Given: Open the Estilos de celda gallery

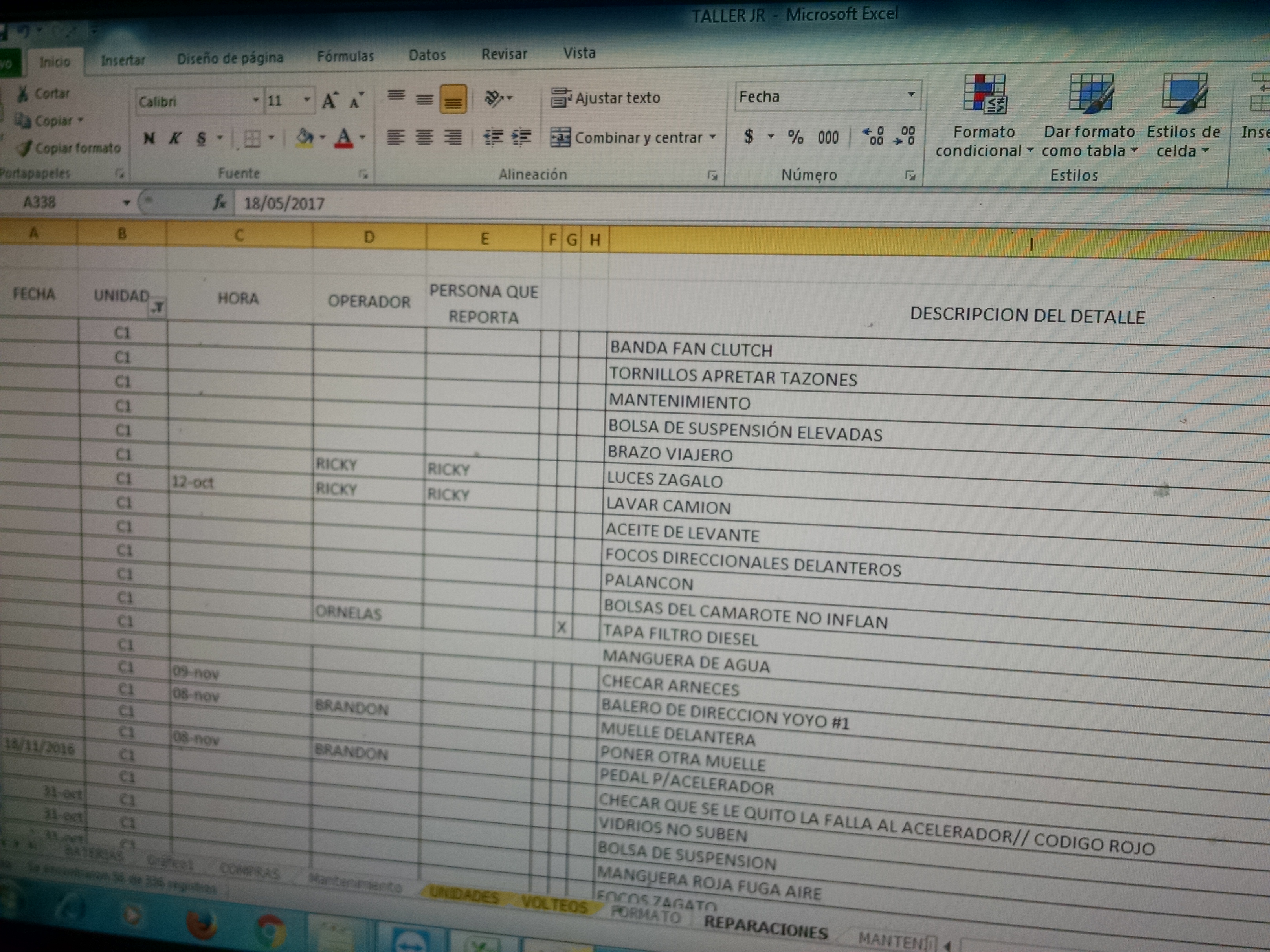Looking at the screenshot, I should tap(1184, 93).
